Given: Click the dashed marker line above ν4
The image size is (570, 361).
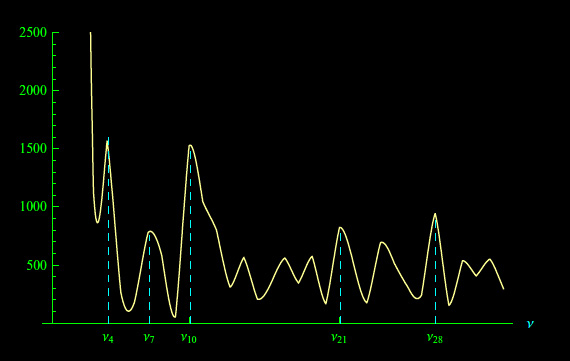Looking at the screenshot, I should 108,230.
